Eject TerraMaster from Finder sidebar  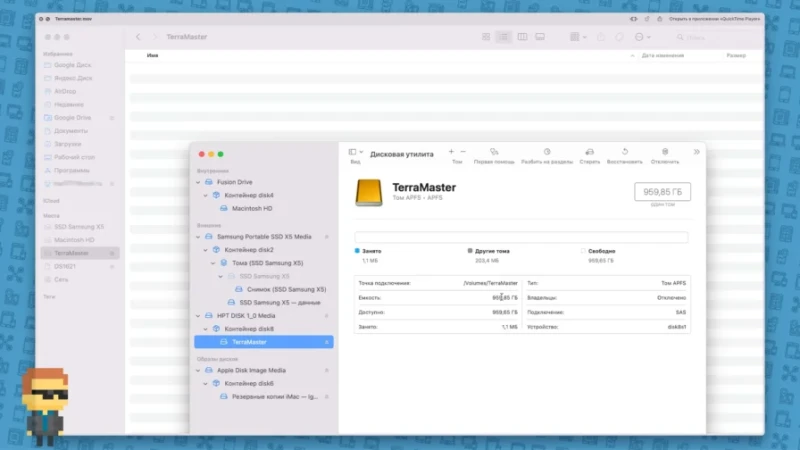pos(112,254)
